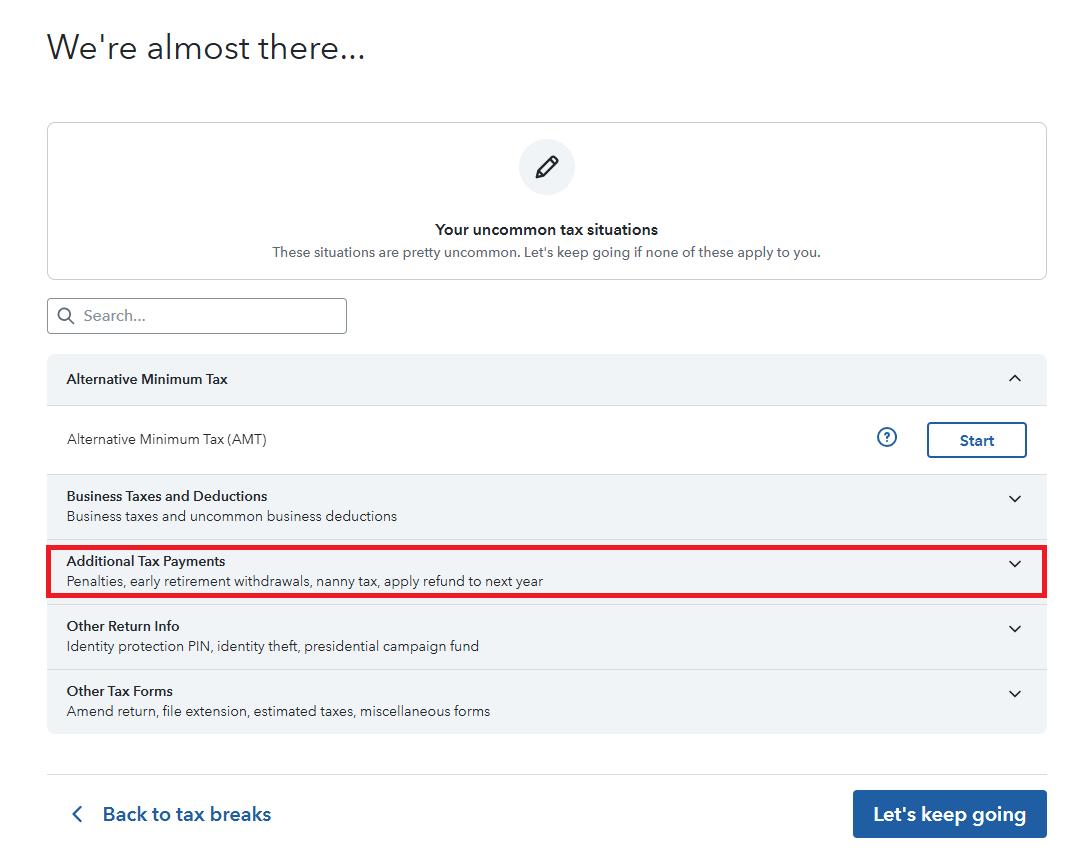
Task: Focus the Search text field
Action: click(210, 316)
